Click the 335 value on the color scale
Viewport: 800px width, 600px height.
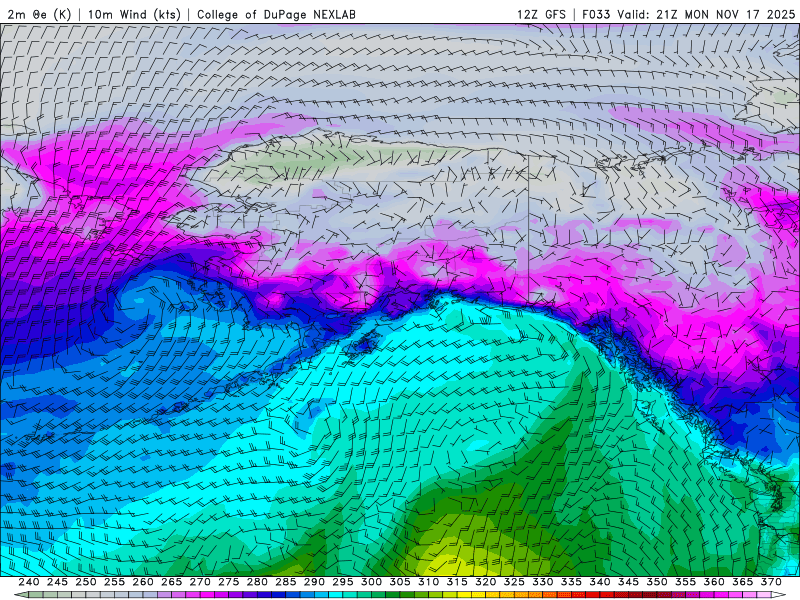click(571, 582)
